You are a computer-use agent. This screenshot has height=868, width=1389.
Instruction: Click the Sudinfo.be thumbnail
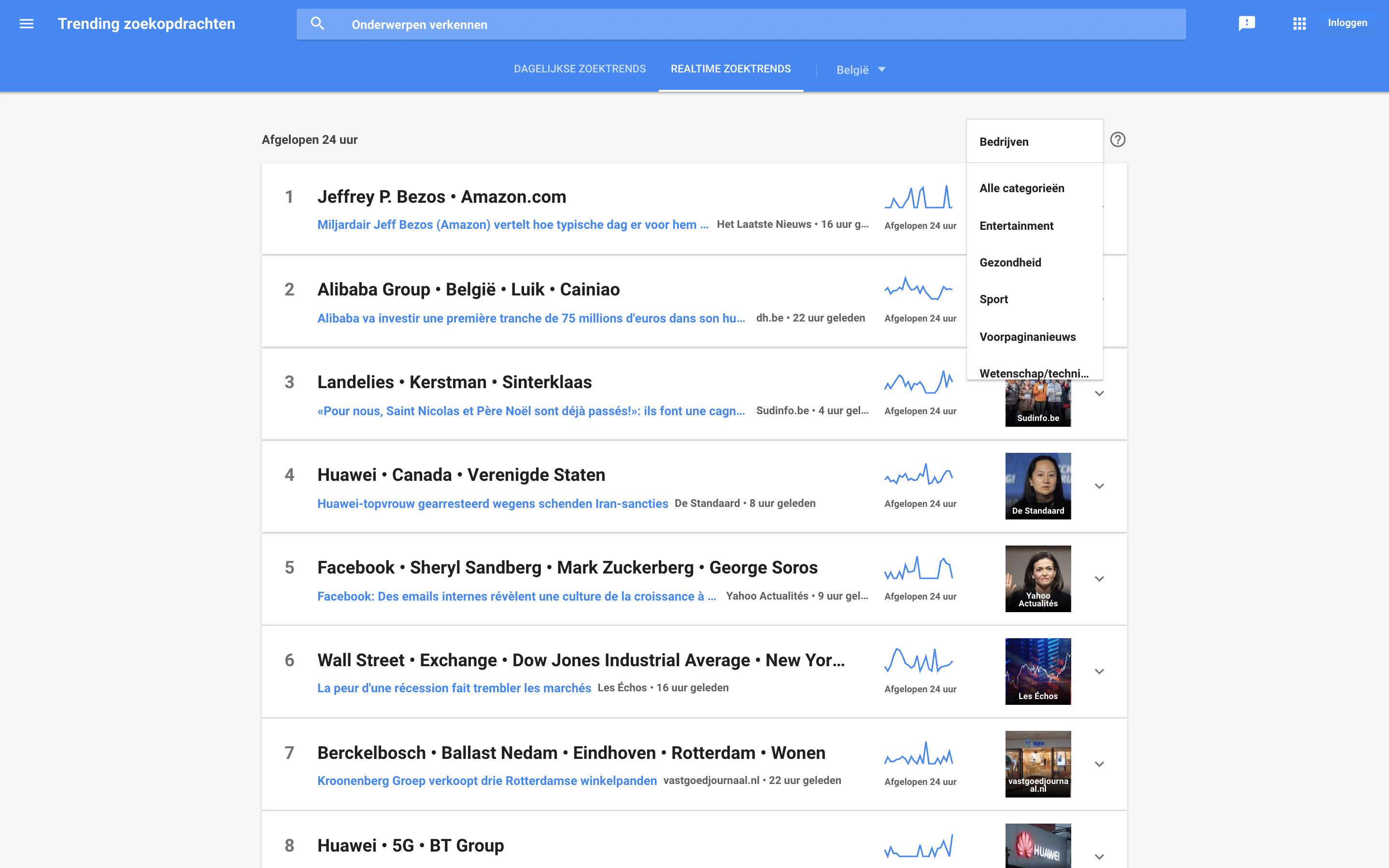coord(1037,404)
